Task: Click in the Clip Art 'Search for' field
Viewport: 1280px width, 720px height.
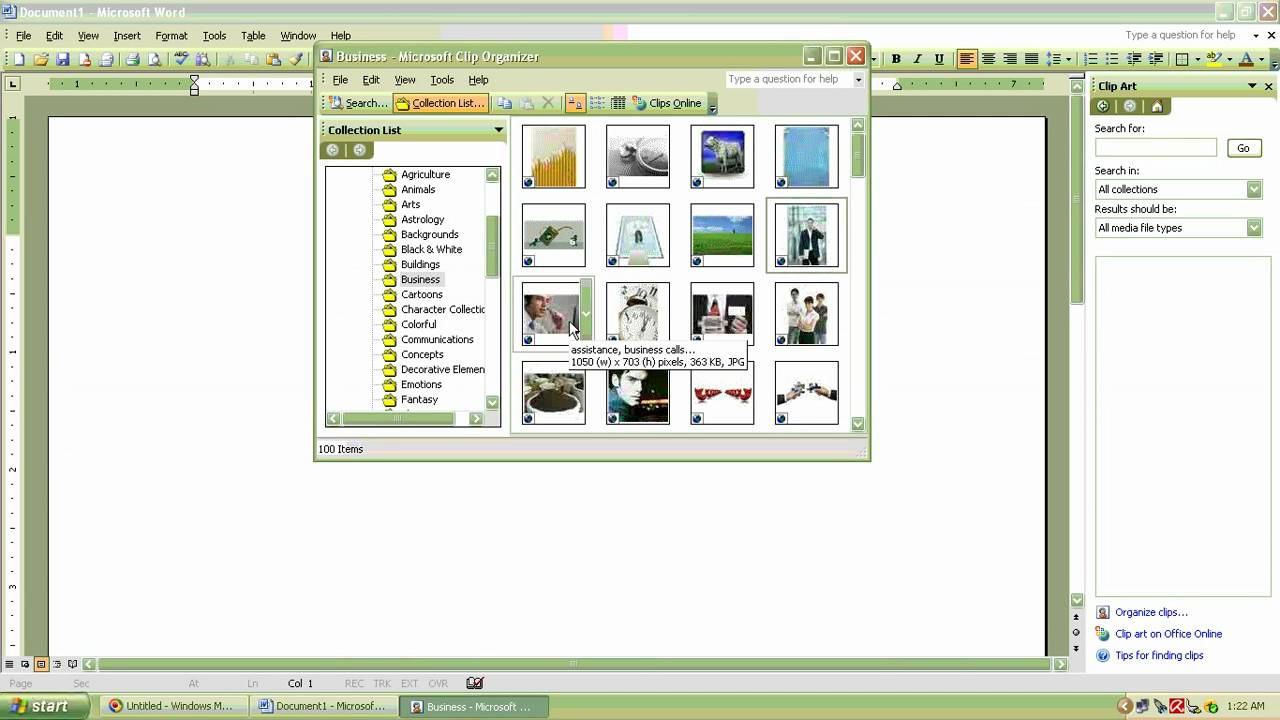Action: [x=1155, y=148]
